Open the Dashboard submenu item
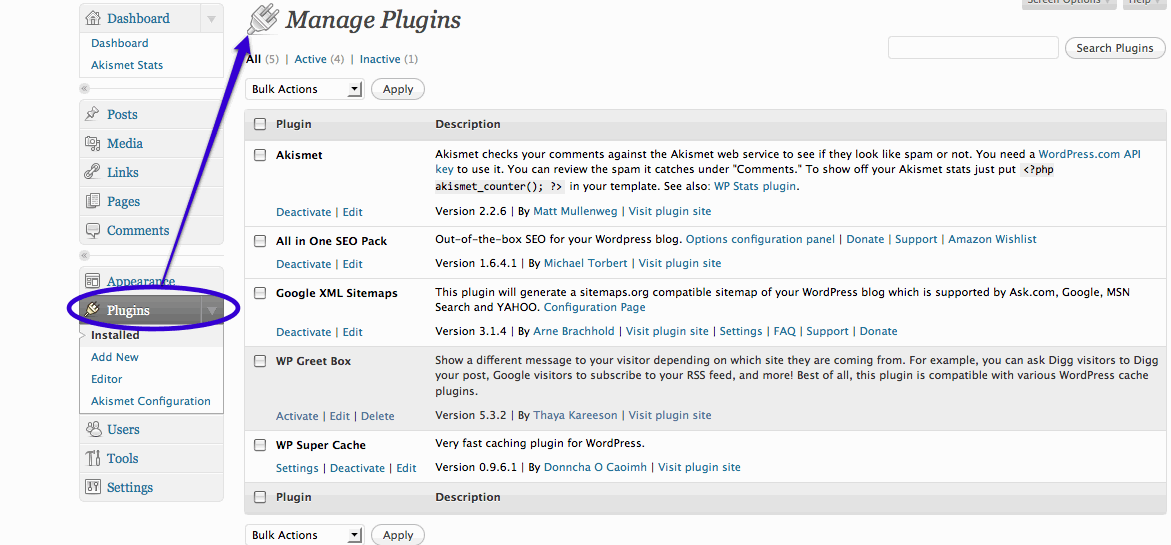Viewport: 1171px width, 545px height. pos(119,43)
